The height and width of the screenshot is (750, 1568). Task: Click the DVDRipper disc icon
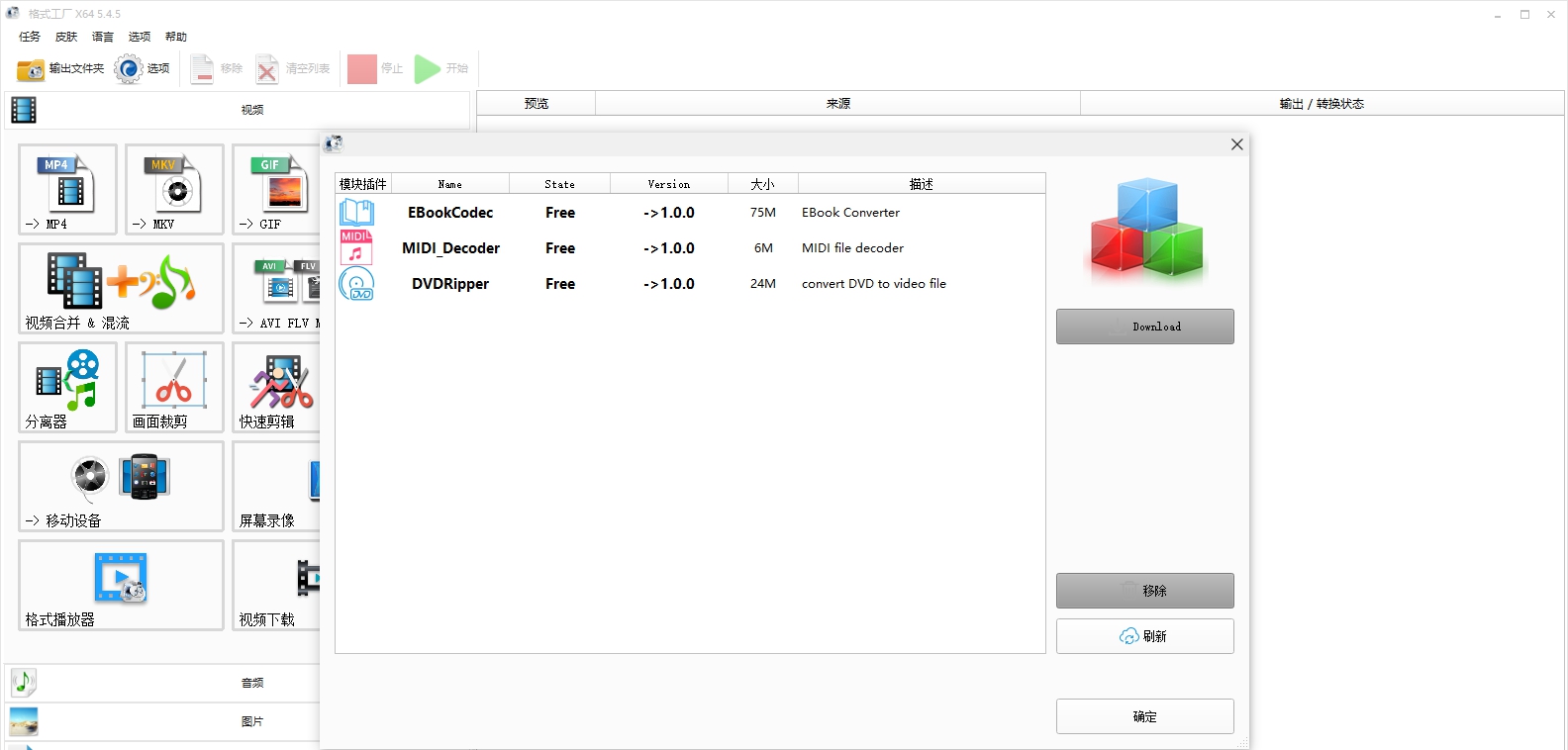coord(356,284)
